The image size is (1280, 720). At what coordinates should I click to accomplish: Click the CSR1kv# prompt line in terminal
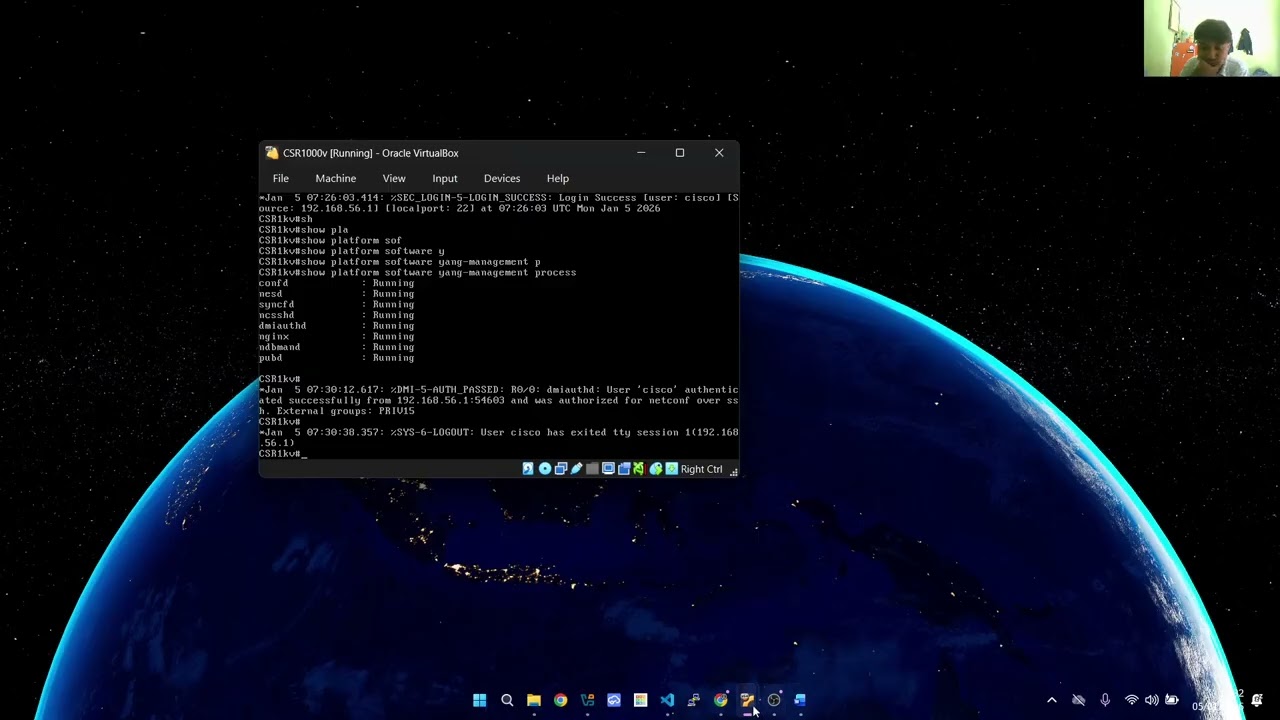pos(283,454)
